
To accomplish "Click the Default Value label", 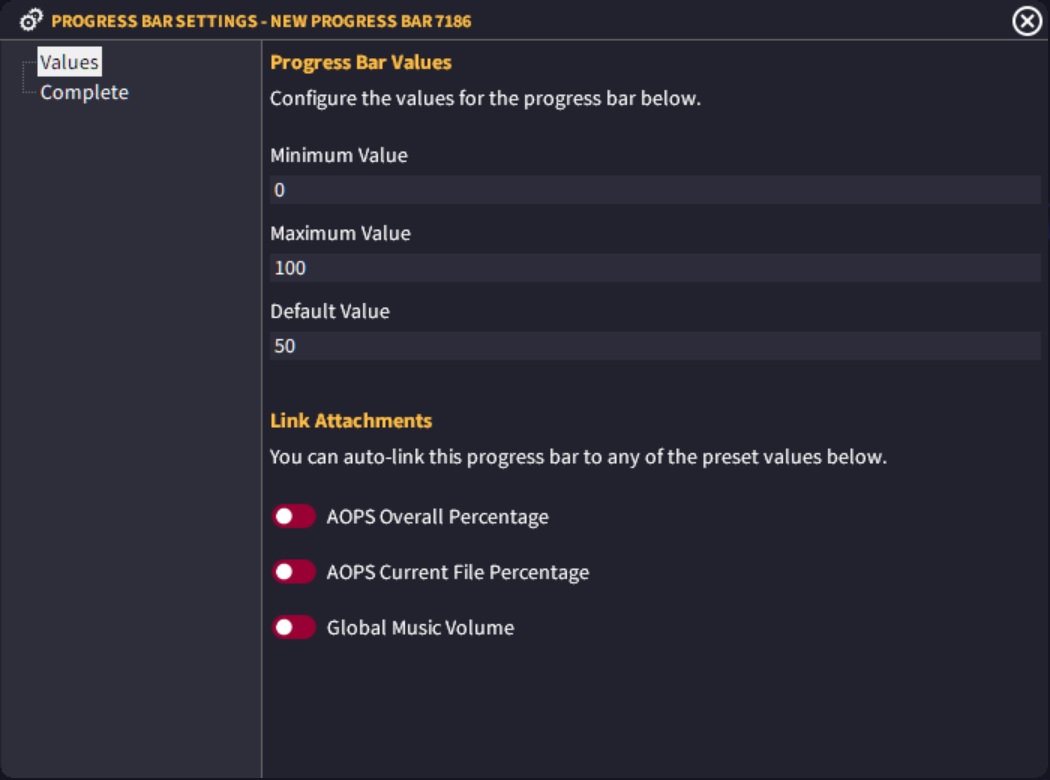I will [x=329, y=311].
